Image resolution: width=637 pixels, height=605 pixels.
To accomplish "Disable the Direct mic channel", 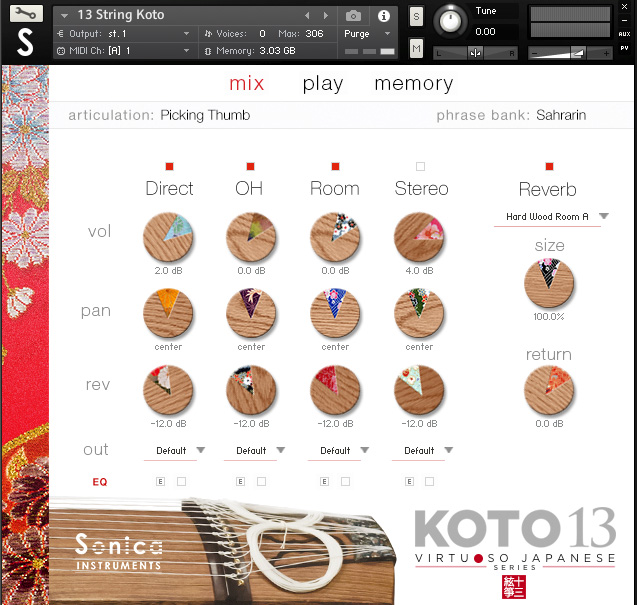I will 169,166.
